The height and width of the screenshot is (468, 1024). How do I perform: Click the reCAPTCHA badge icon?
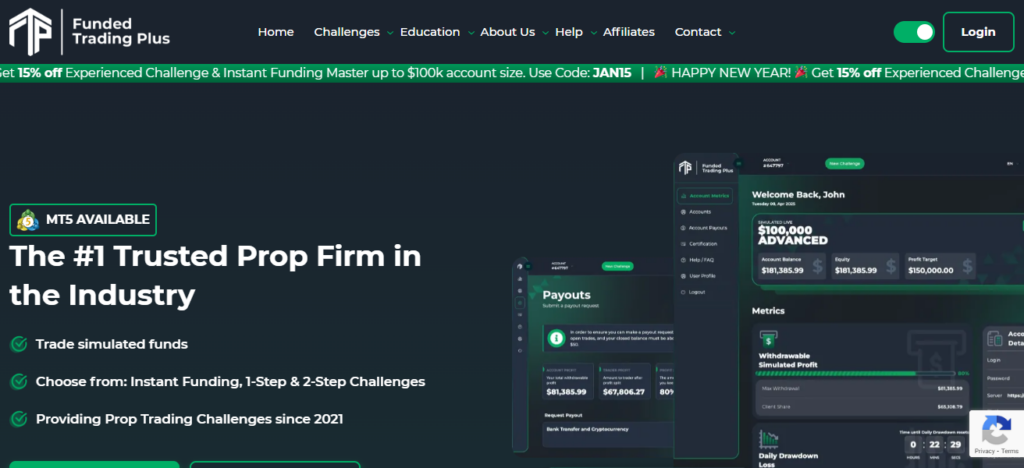[996, 429]
